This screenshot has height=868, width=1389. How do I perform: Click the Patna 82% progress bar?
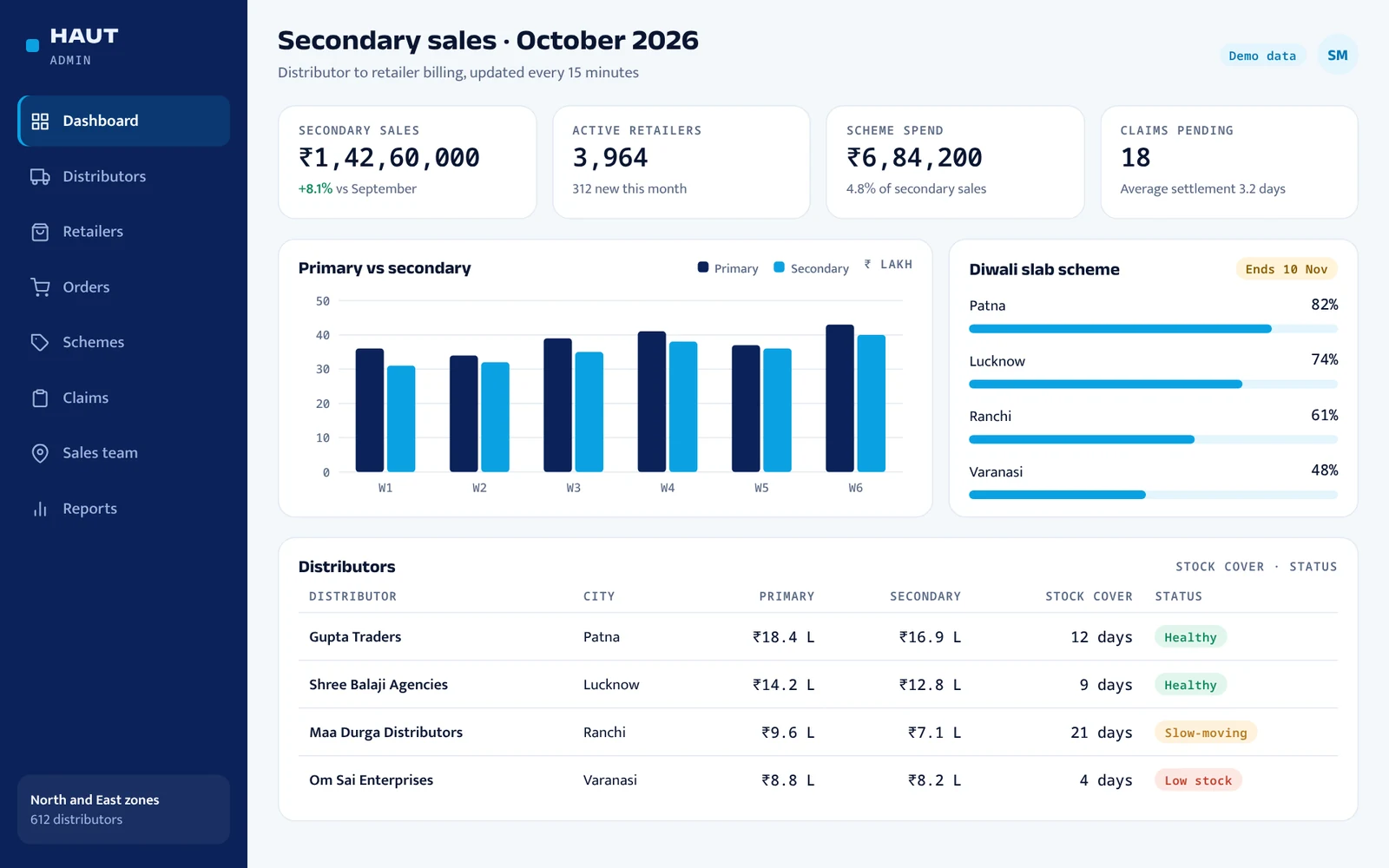1153,329
